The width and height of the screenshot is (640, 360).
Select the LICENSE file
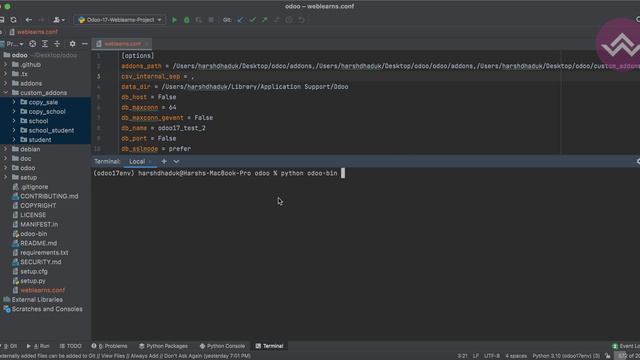pyautogui.click(x=33, y=215)
